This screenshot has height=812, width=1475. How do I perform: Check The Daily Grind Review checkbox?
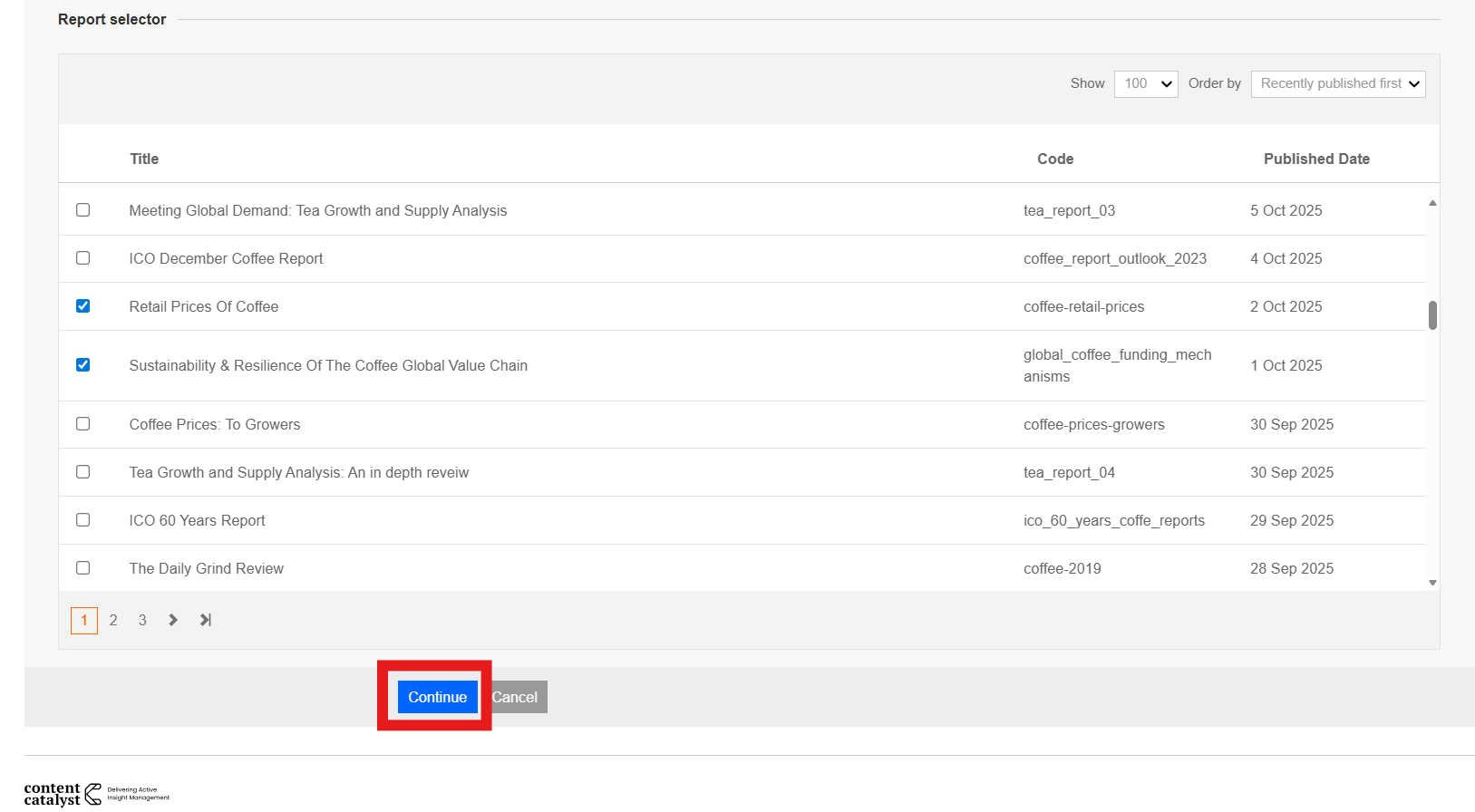(83, 568)
